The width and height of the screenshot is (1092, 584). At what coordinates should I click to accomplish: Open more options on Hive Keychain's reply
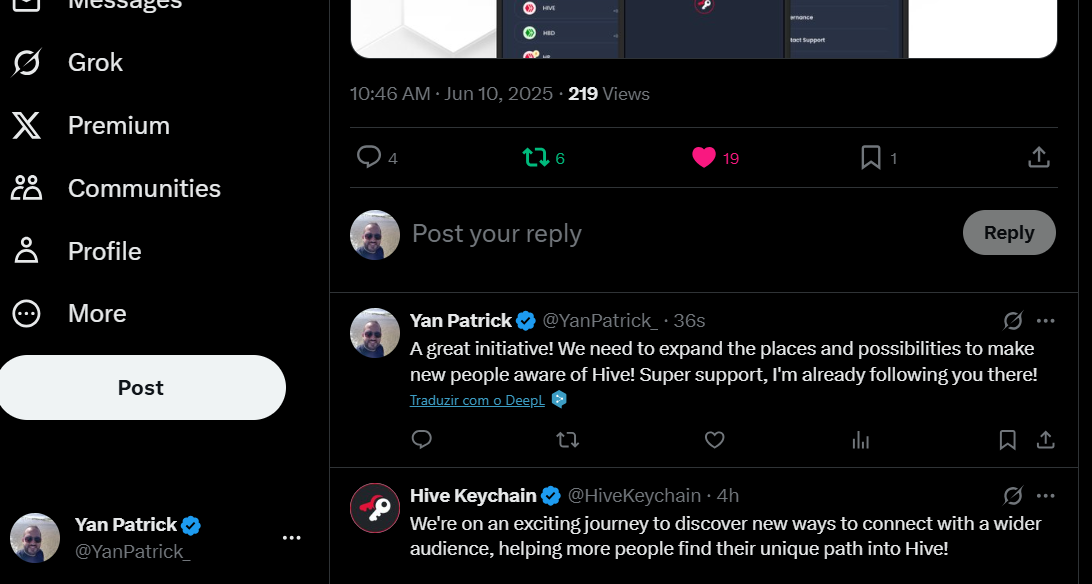(1045, 496)
